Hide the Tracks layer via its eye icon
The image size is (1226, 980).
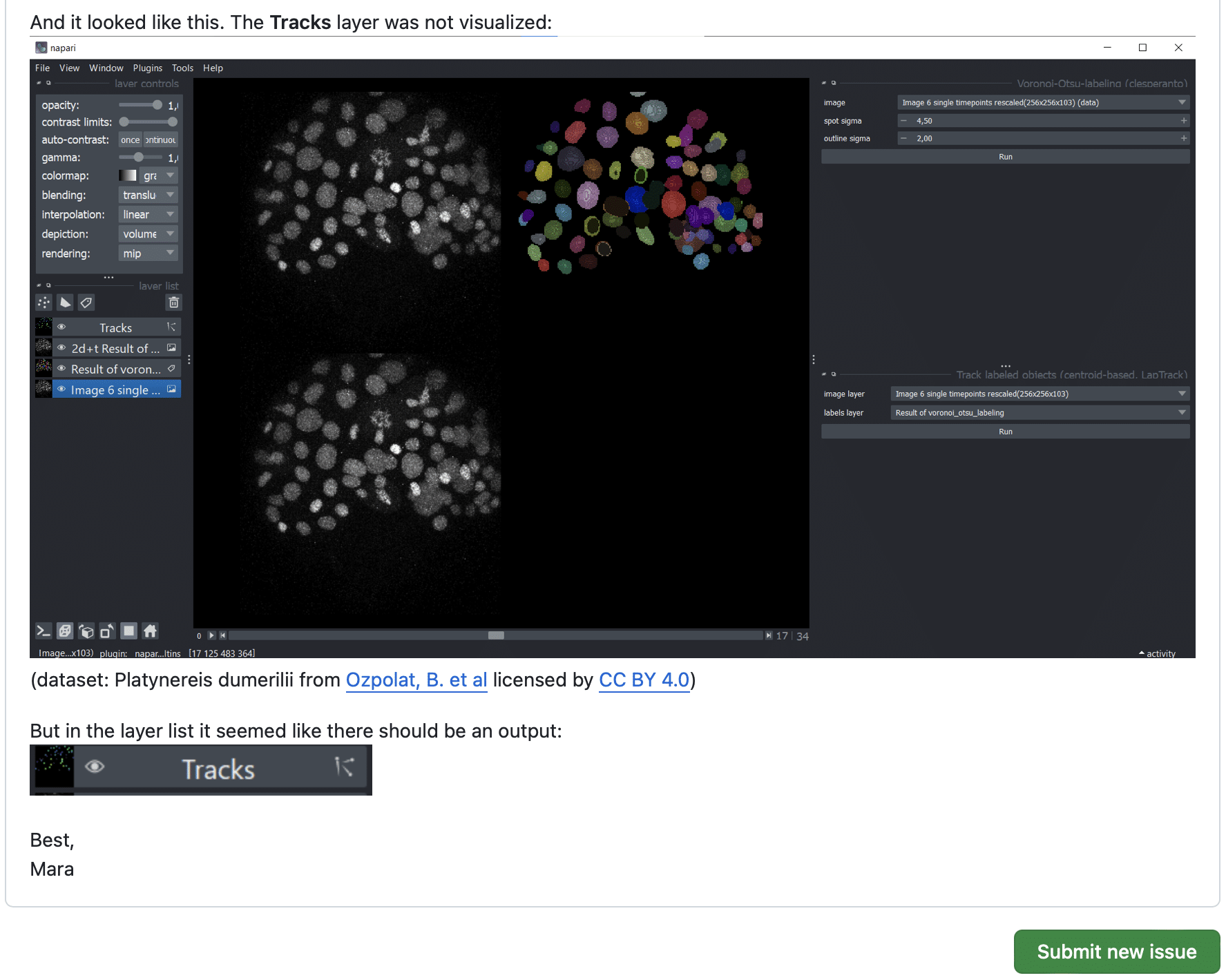[x=61, y=327]
